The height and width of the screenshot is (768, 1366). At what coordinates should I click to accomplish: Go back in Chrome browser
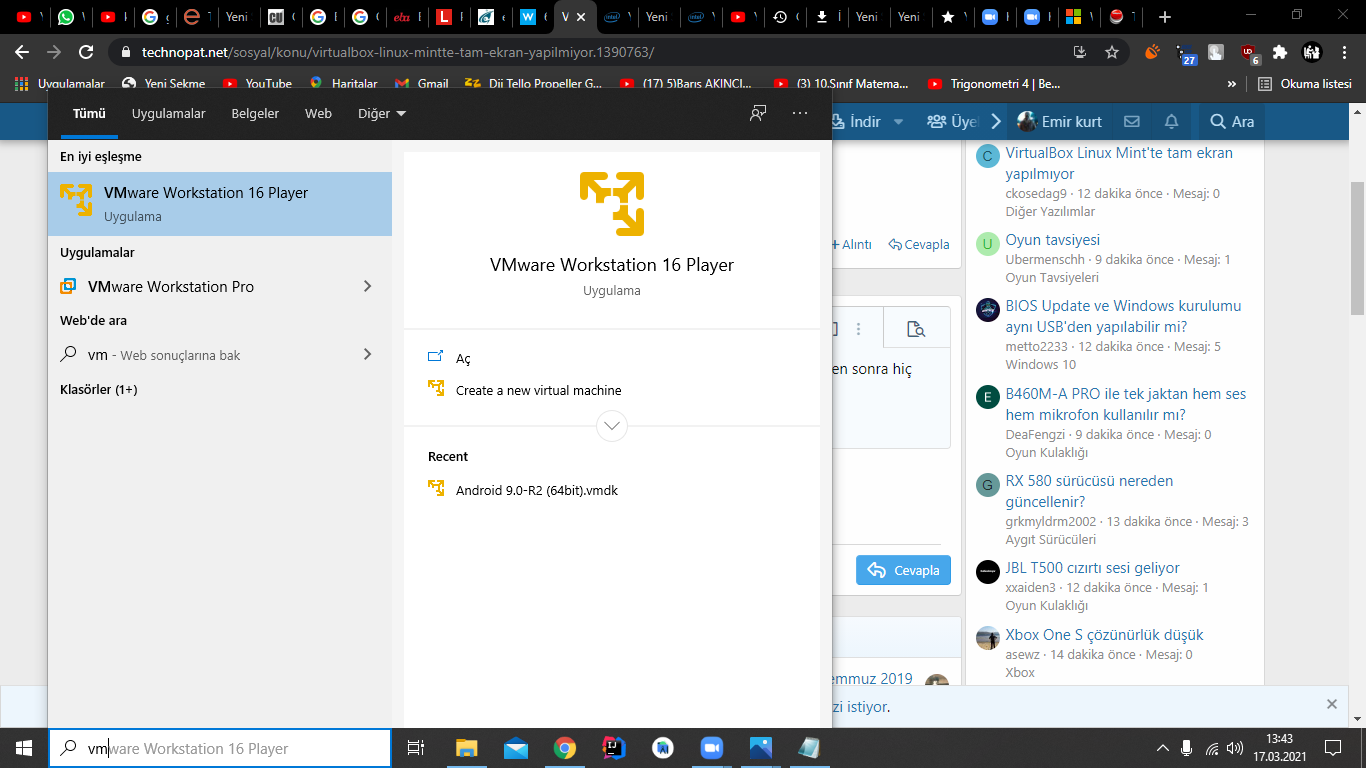point(23,52)
